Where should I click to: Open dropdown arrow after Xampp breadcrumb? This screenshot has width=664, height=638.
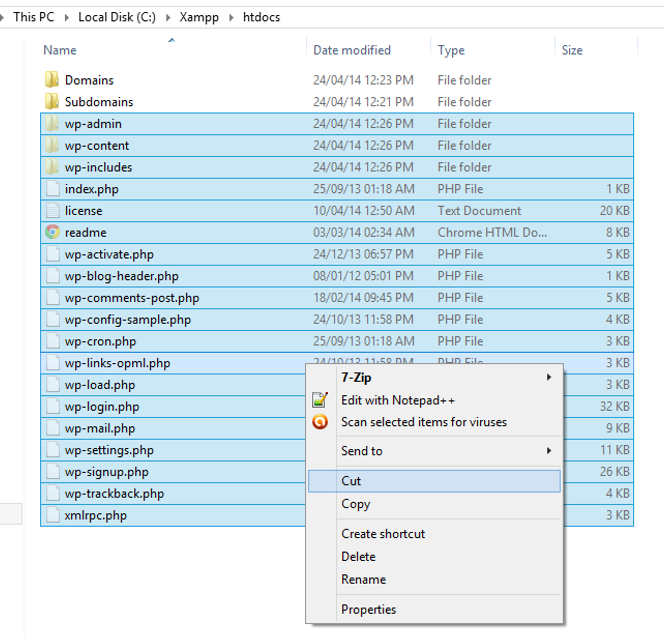tap(231, 17)
